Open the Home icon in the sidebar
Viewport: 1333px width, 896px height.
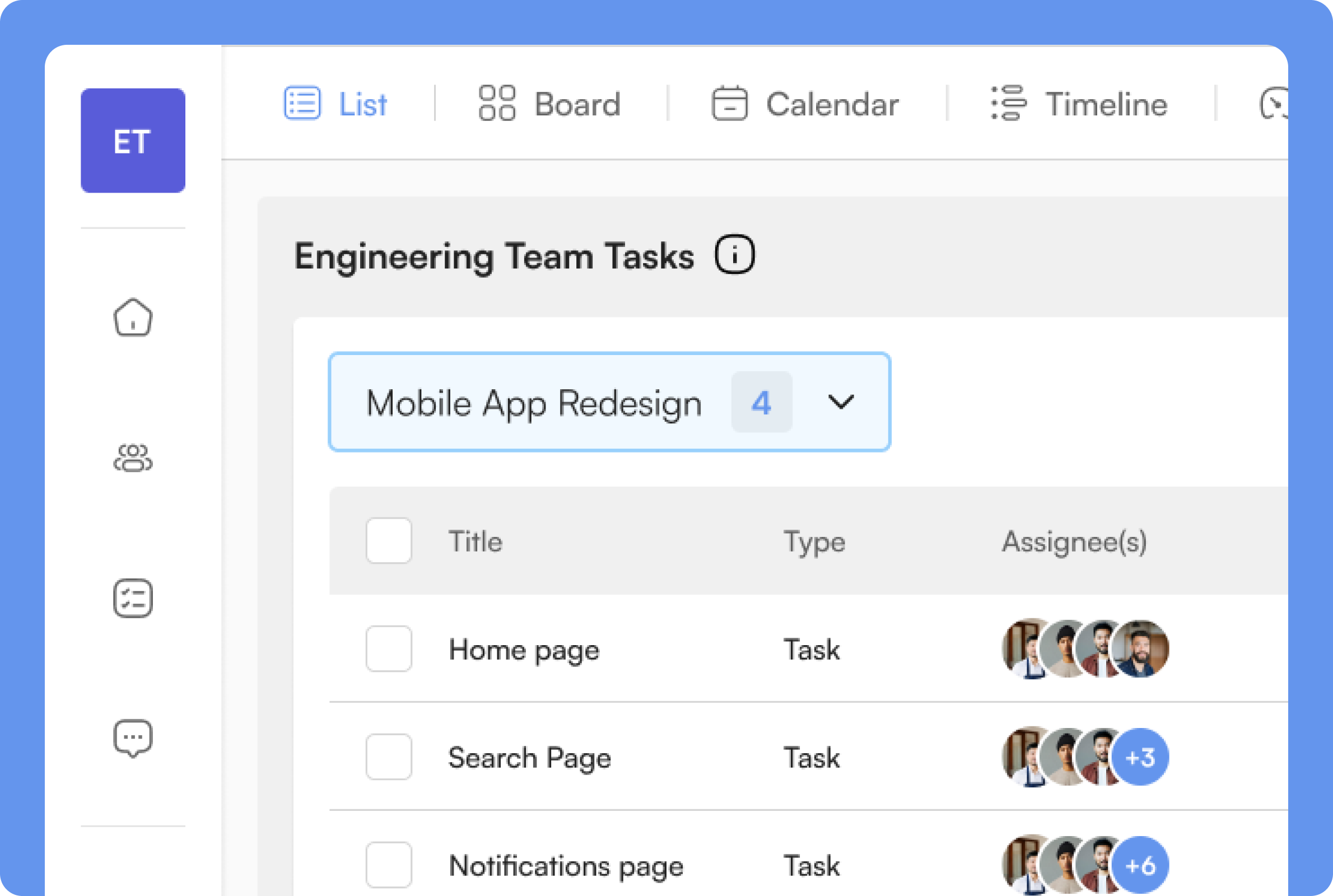coord(133,318)
